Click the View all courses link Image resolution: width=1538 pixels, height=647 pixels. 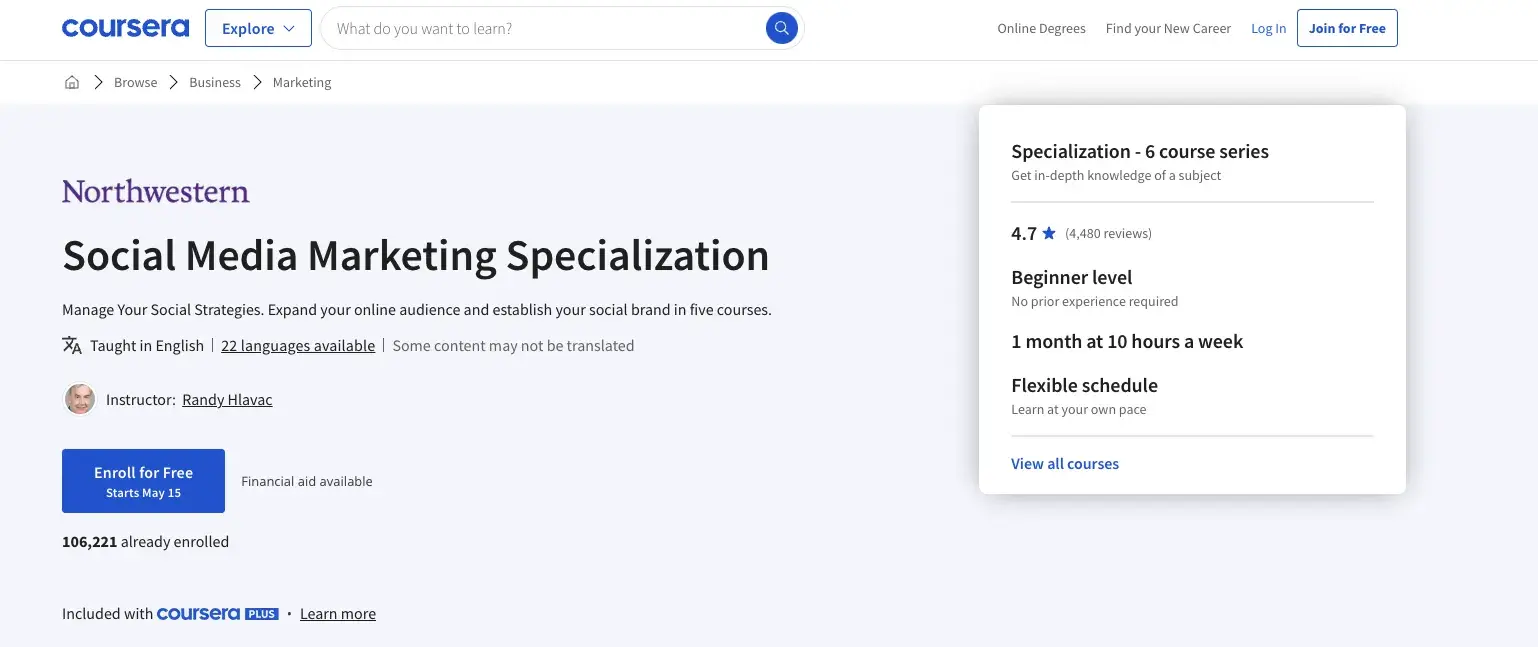[1065, 463]
